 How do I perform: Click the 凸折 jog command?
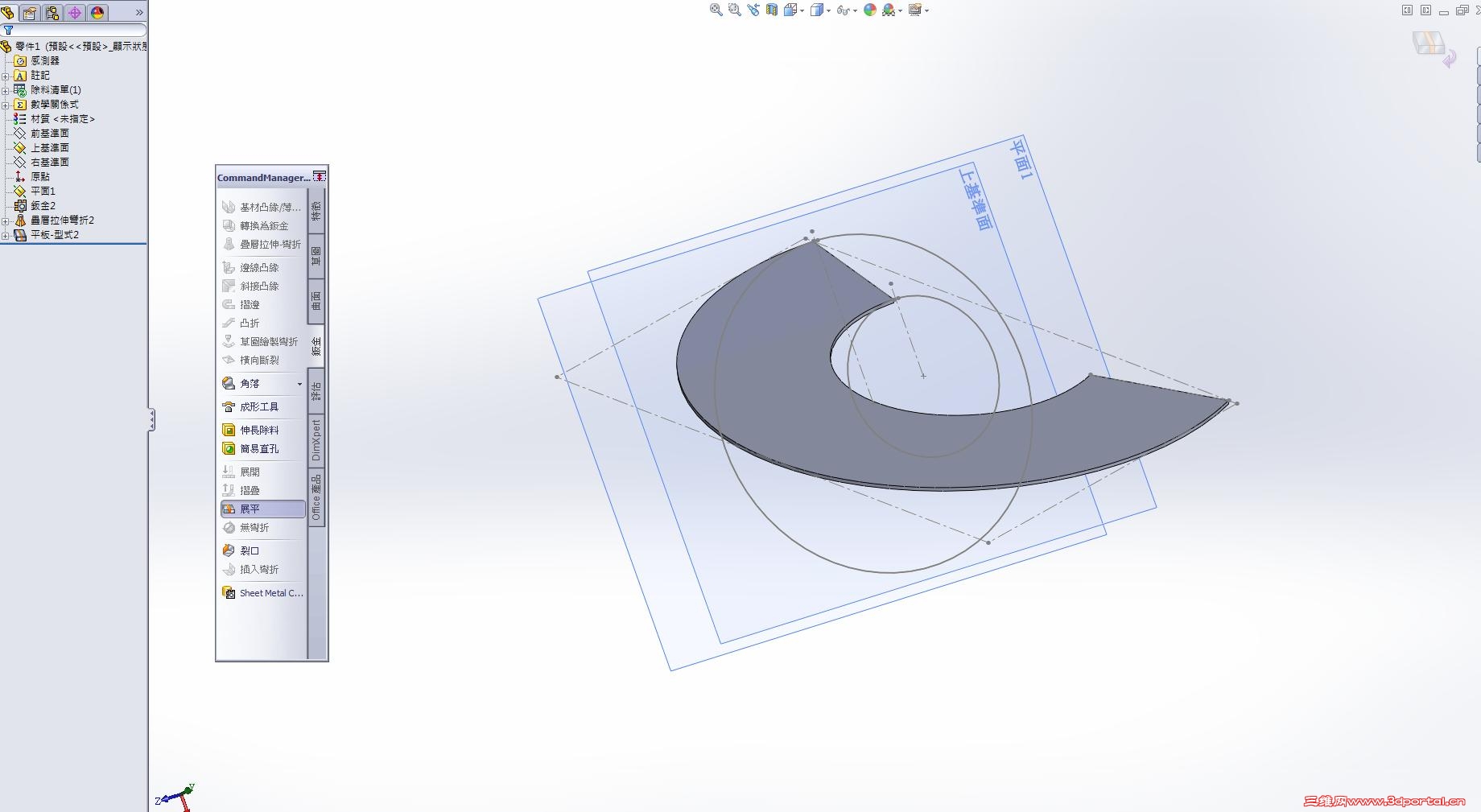241,323
